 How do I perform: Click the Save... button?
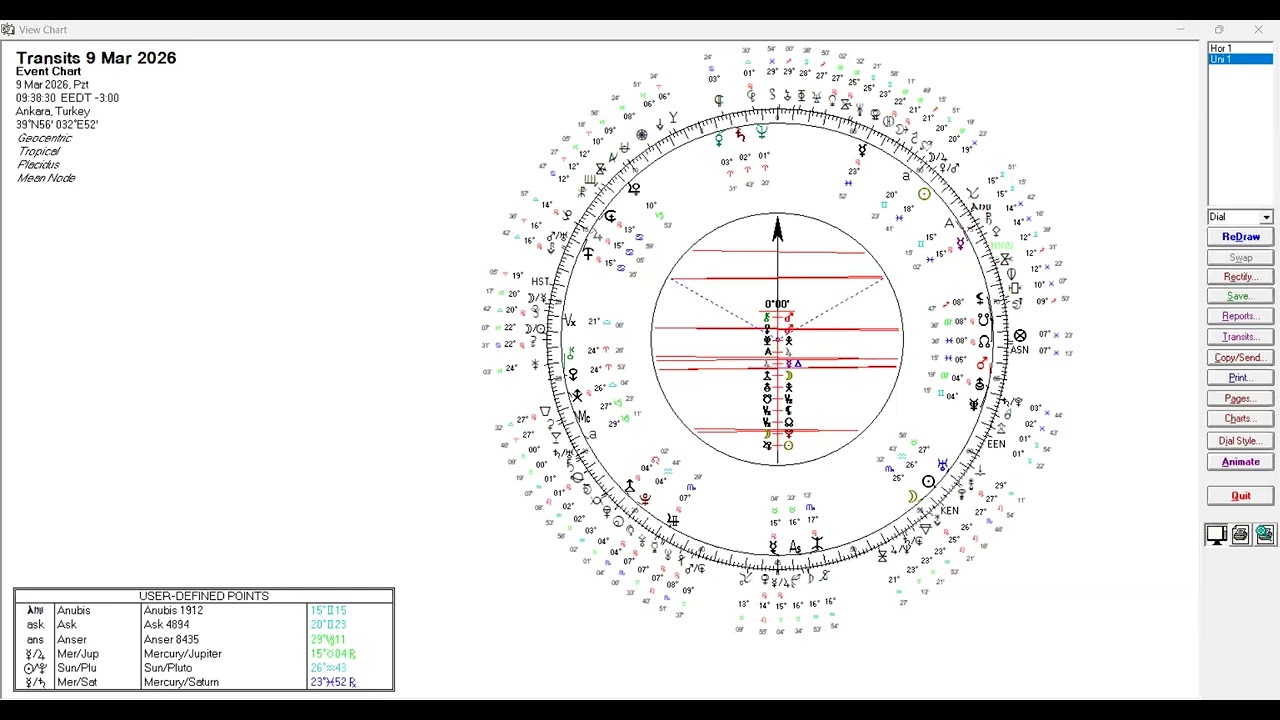pos(1240,296)
